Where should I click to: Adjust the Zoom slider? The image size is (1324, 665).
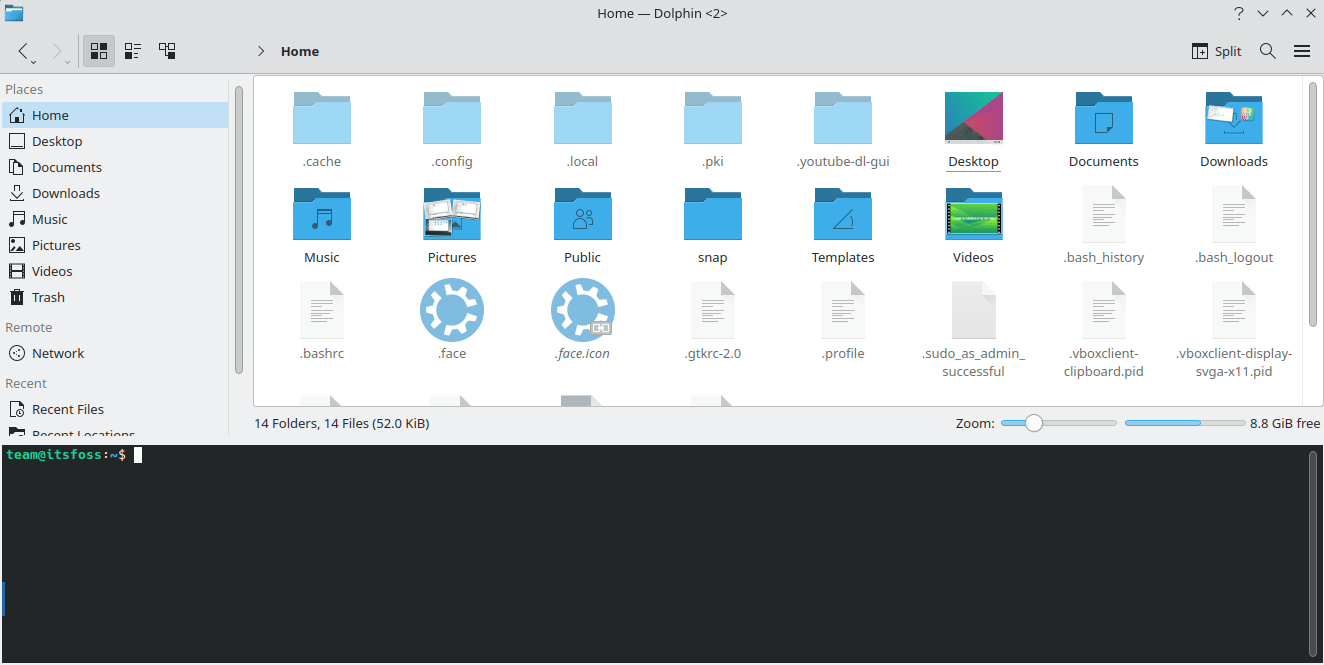click(1033, 423)
